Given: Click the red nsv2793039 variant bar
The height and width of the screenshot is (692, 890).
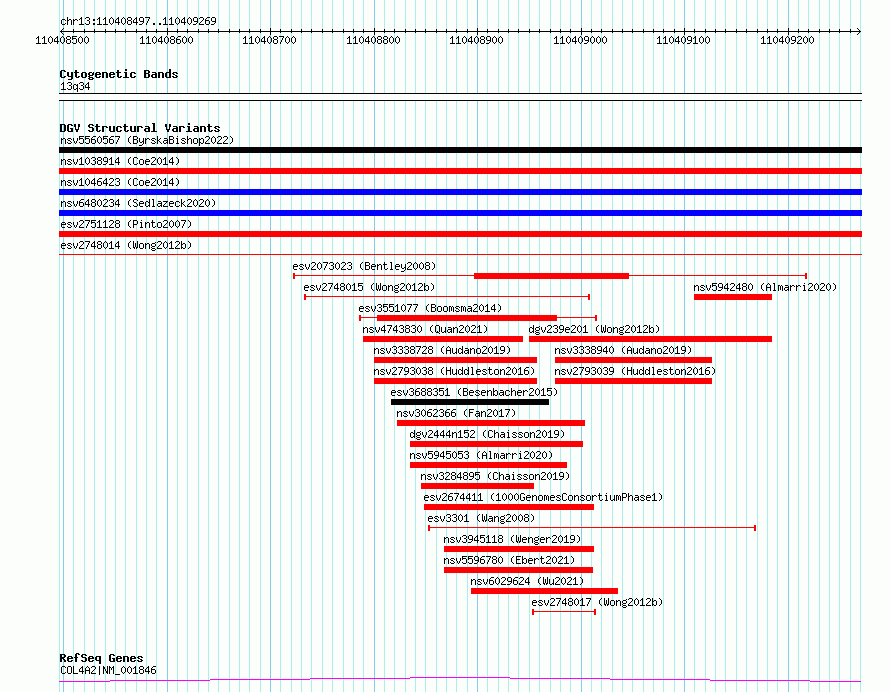Looking at the screenshot, I should (x=633, y=381).
